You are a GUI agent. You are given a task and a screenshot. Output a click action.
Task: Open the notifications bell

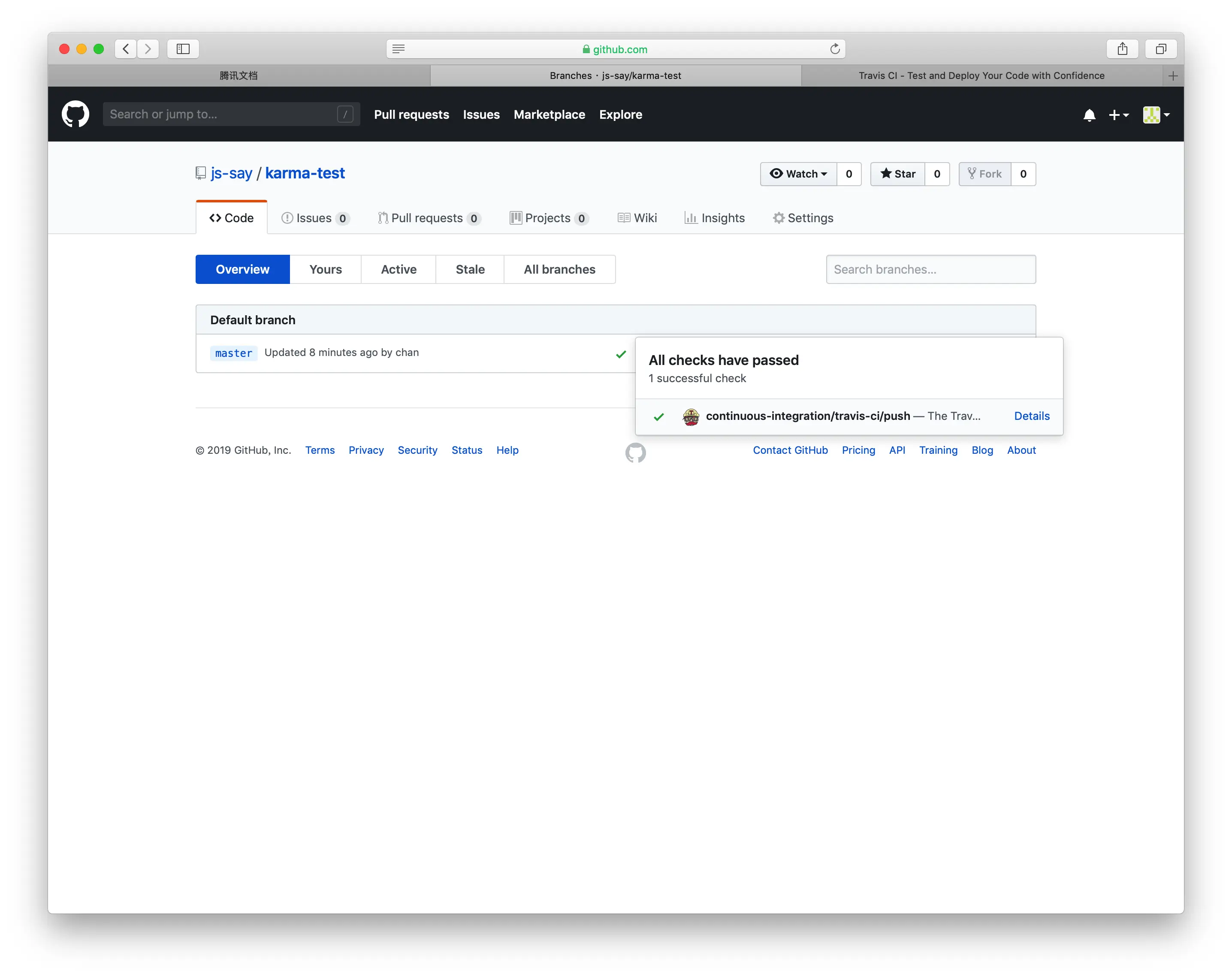pos(1089,115)
